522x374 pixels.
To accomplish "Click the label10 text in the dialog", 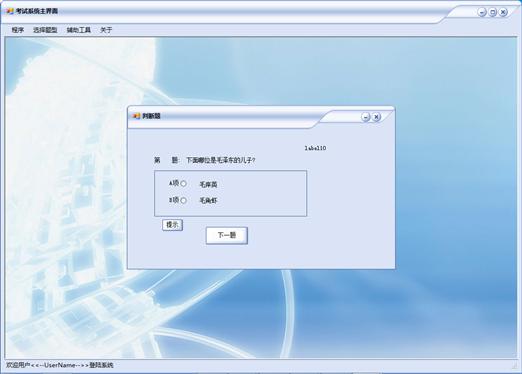I will click(315, 148).
